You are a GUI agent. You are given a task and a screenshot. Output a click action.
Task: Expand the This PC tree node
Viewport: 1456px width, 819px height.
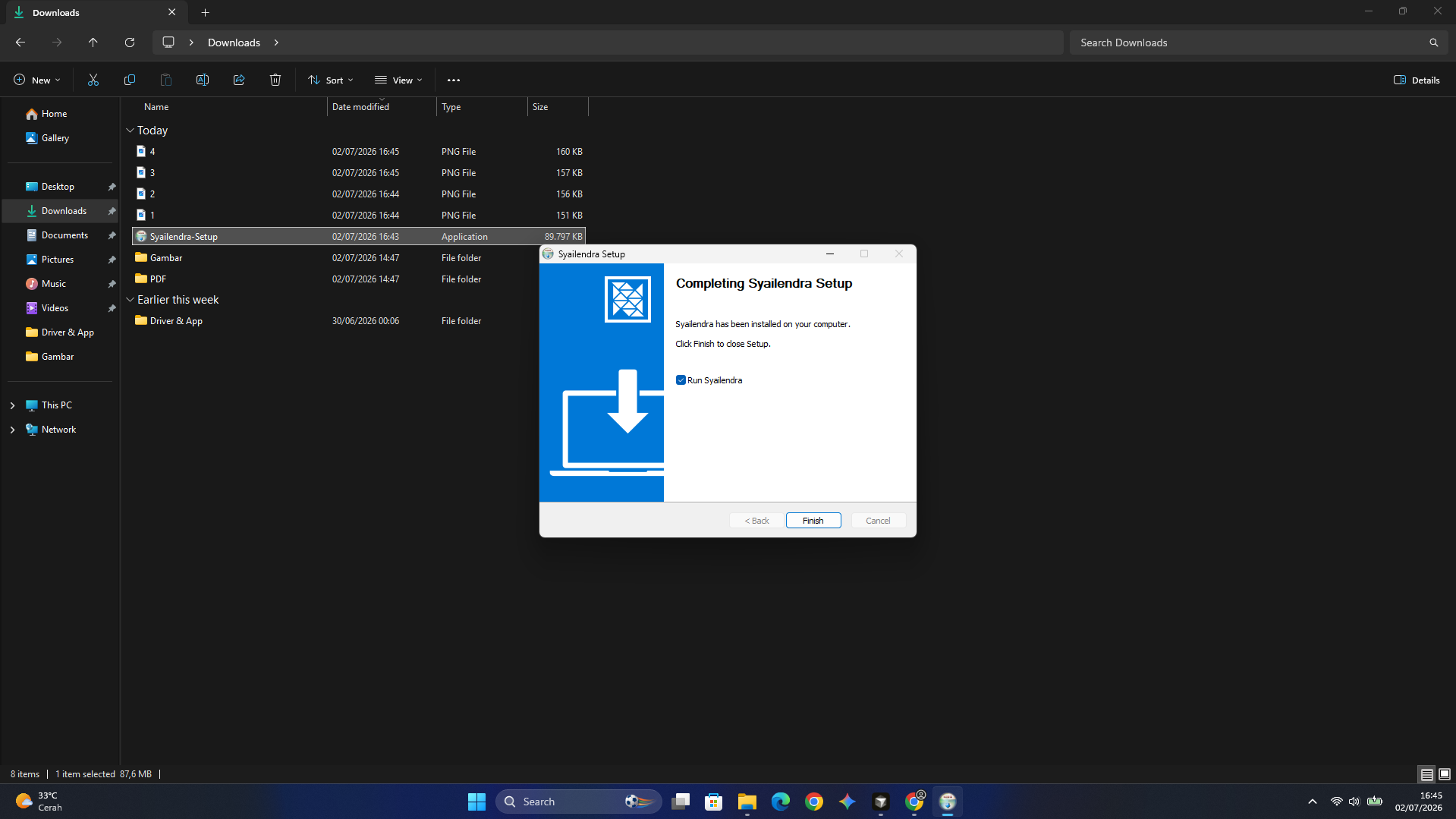click(12, 405)
